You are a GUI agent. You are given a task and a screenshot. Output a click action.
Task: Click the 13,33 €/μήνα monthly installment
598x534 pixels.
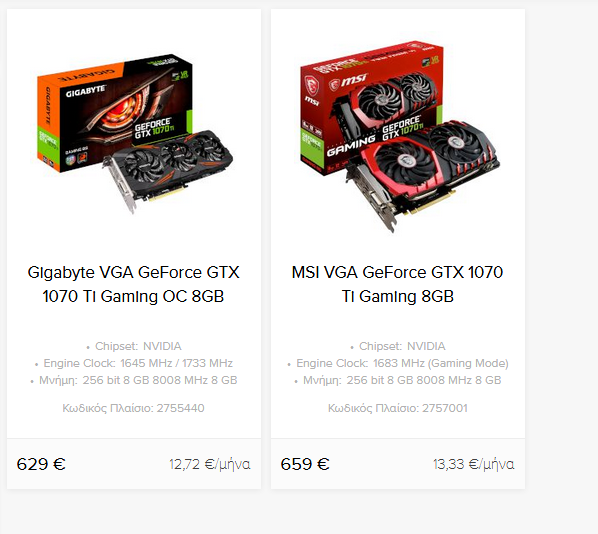coord(474,464)
